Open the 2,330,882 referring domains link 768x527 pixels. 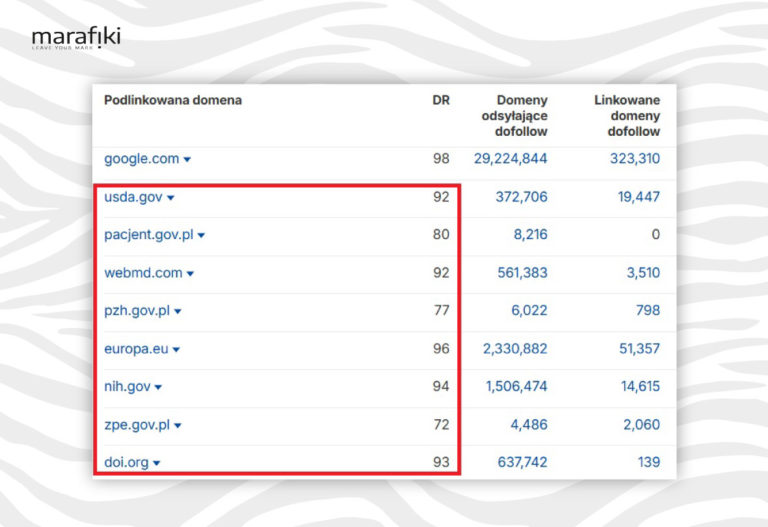pyautogui.click(x=513, y=349)
